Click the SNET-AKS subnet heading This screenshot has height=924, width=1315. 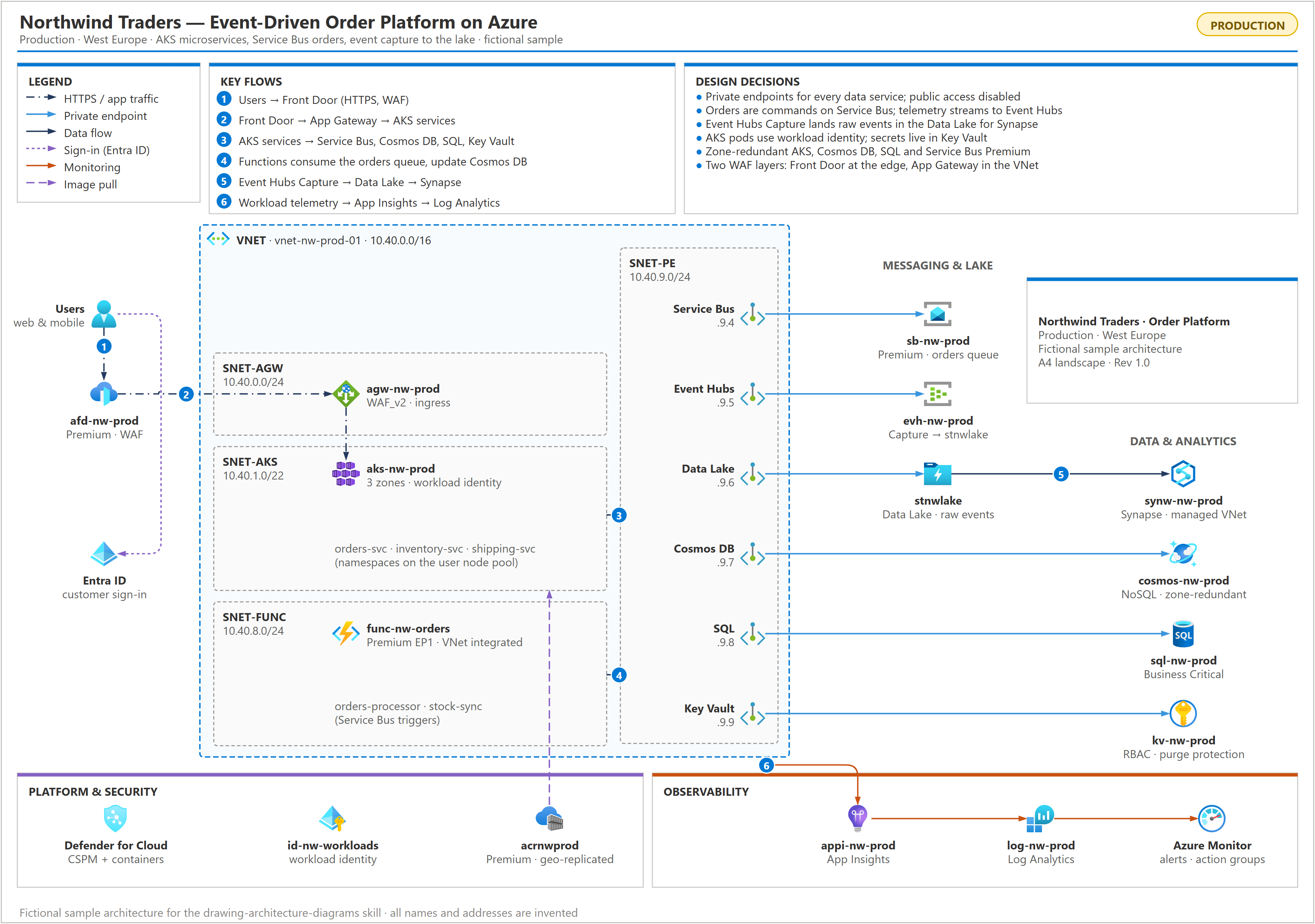coord(250,462)
